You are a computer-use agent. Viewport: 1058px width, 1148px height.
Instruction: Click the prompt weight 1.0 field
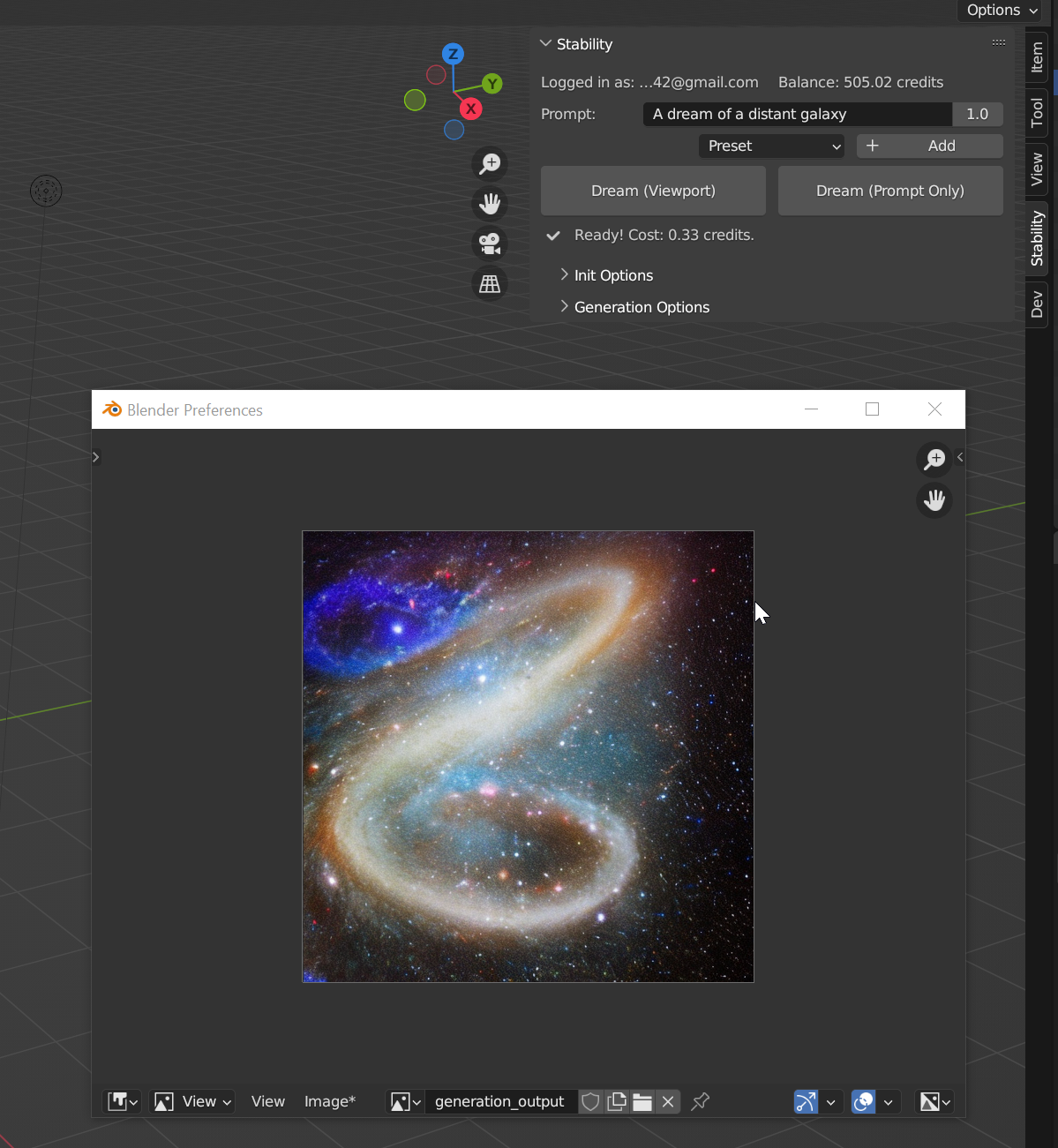pos(977,114)
